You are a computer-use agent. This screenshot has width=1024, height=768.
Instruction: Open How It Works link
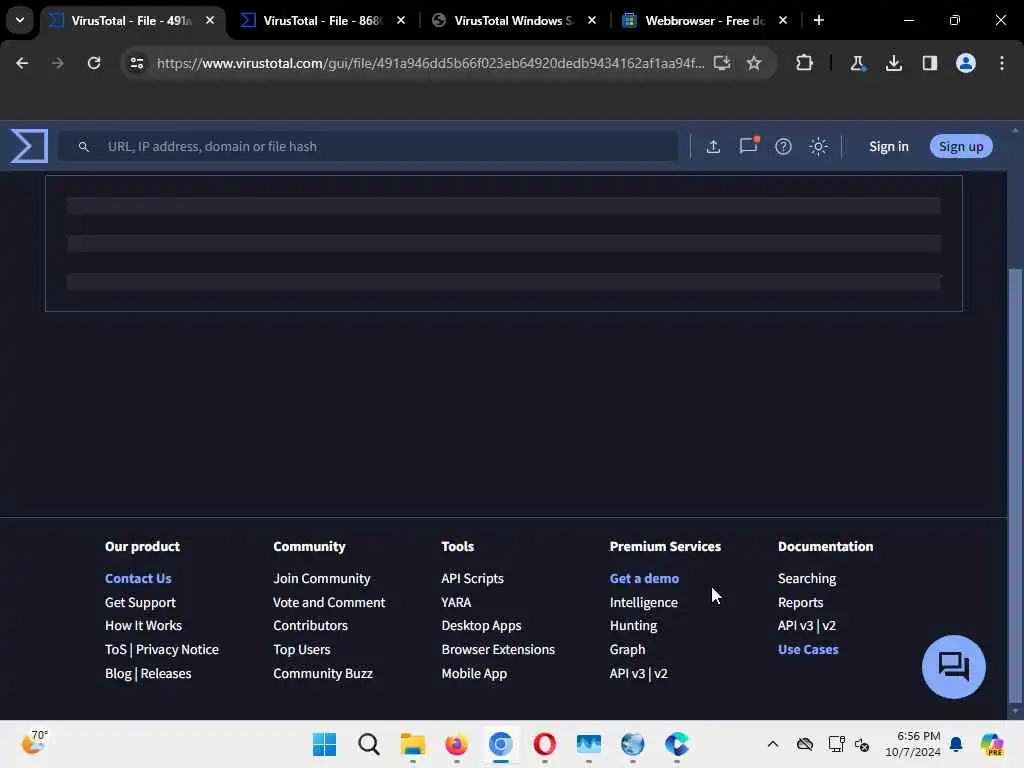tap(144, 626)
